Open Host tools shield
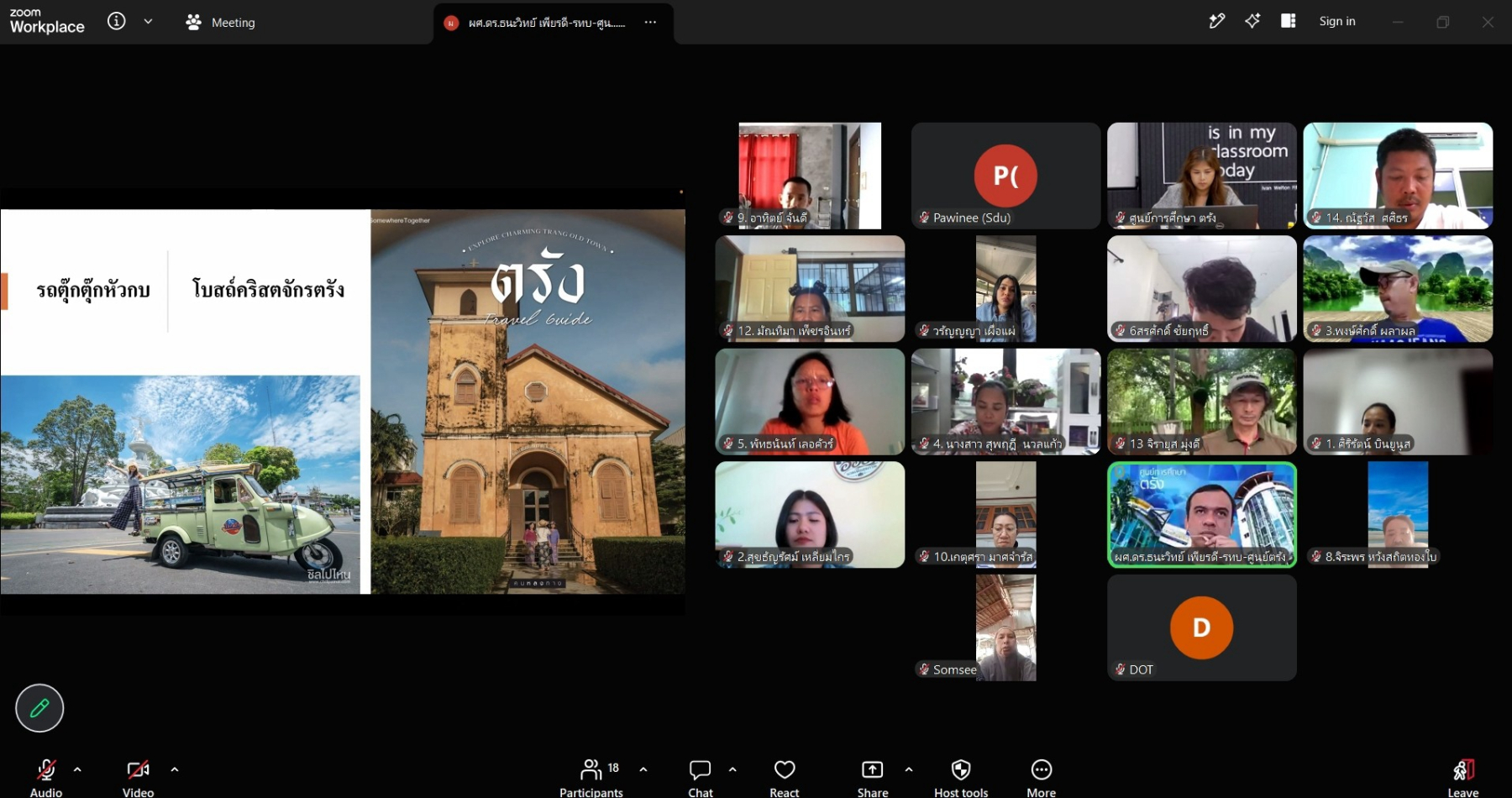 (961, 778)
